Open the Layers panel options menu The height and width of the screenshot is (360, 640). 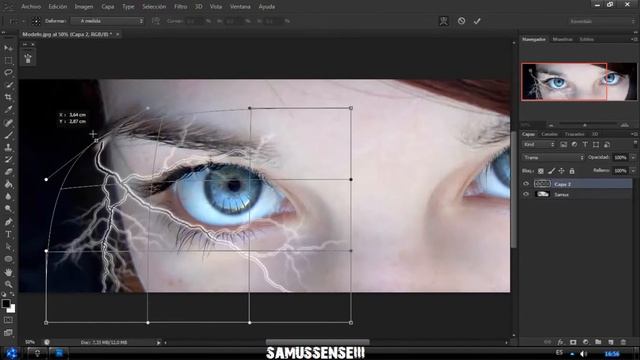tap(634, 134)
